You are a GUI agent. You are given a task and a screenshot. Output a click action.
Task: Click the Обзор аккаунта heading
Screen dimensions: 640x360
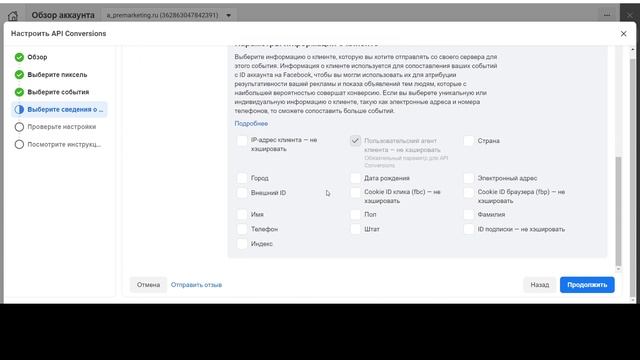coord(63,15)
